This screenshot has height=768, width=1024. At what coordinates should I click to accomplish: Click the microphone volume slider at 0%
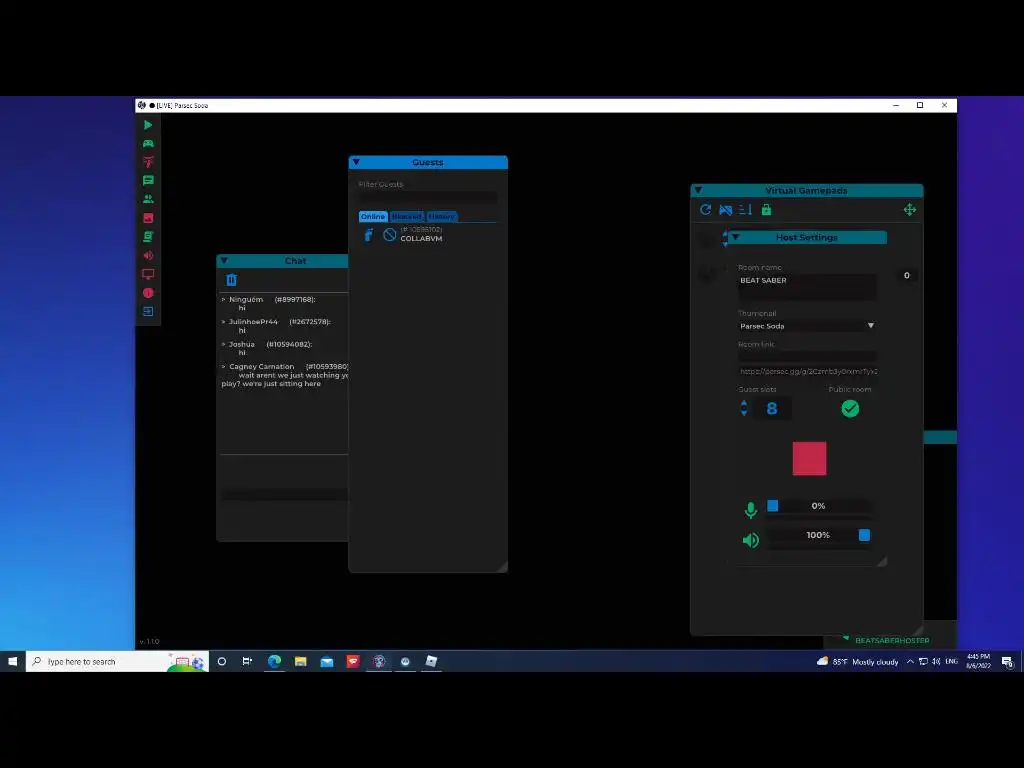pos(818,505)
